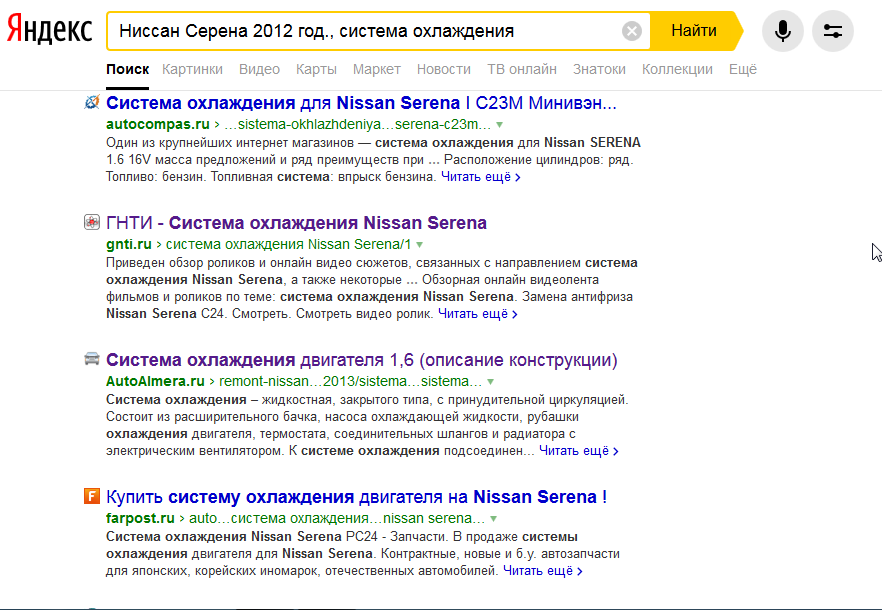882x610 pixels.
Task: Expand dropdown arrow next to AutoAlmera.ru URL
Action: pos(490,382)
